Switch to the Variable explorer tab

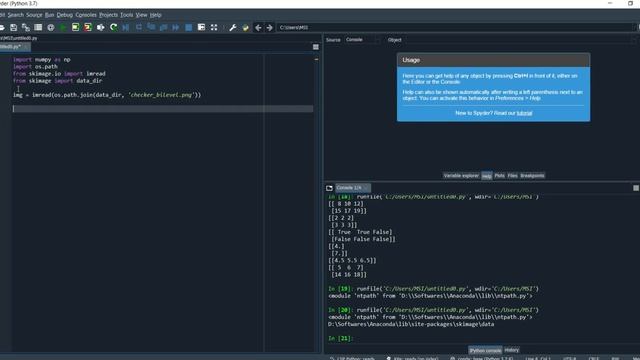click(x=461, y=176)
